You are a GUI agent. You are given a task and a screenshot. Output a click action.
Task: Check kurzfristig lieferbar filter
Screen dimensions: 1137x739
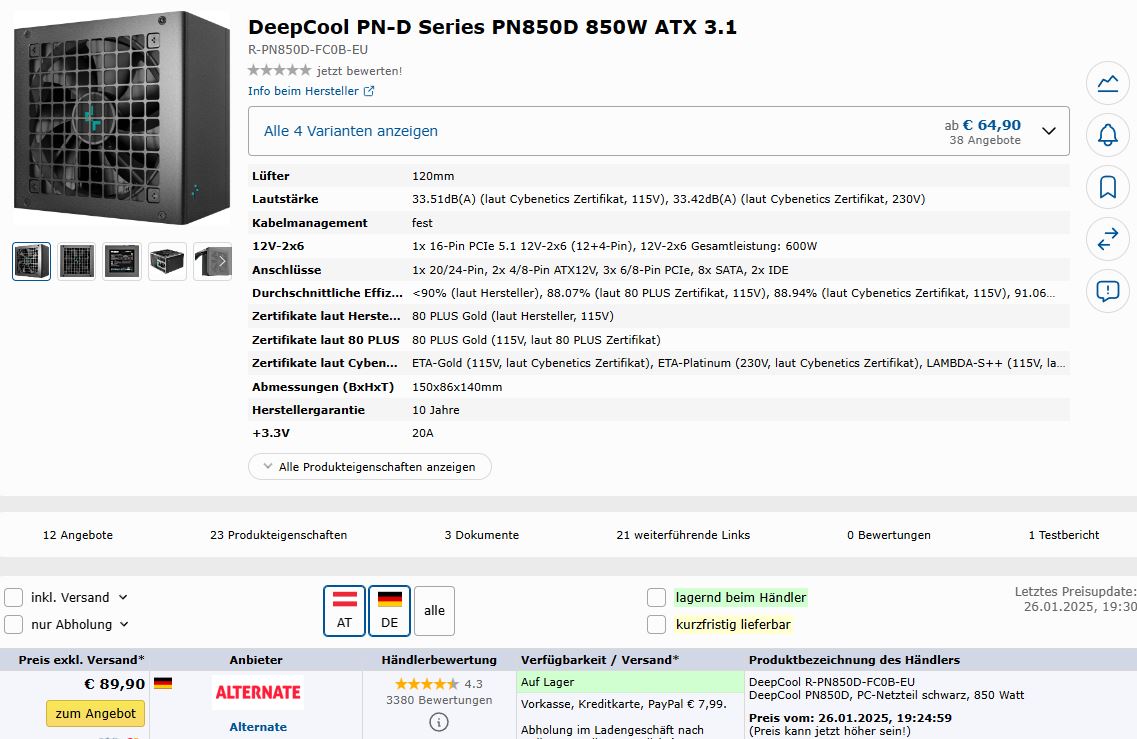point(656,624)
